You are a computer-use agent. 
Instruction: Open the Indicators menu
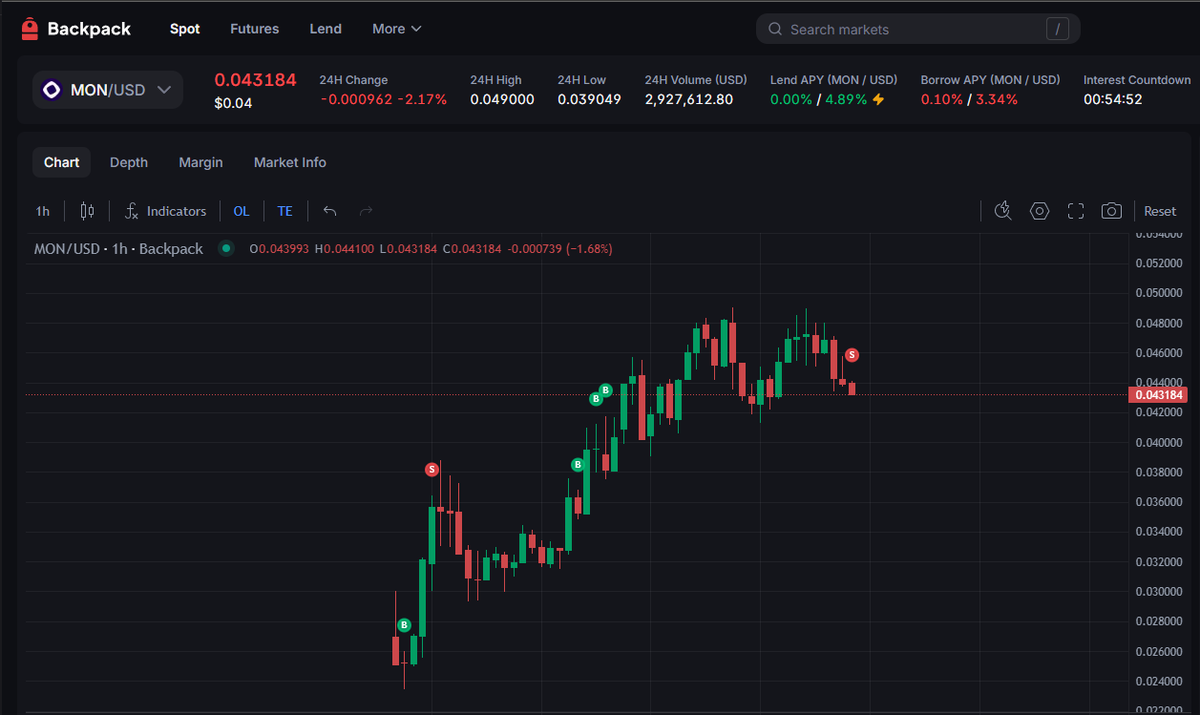coord(166,211)
